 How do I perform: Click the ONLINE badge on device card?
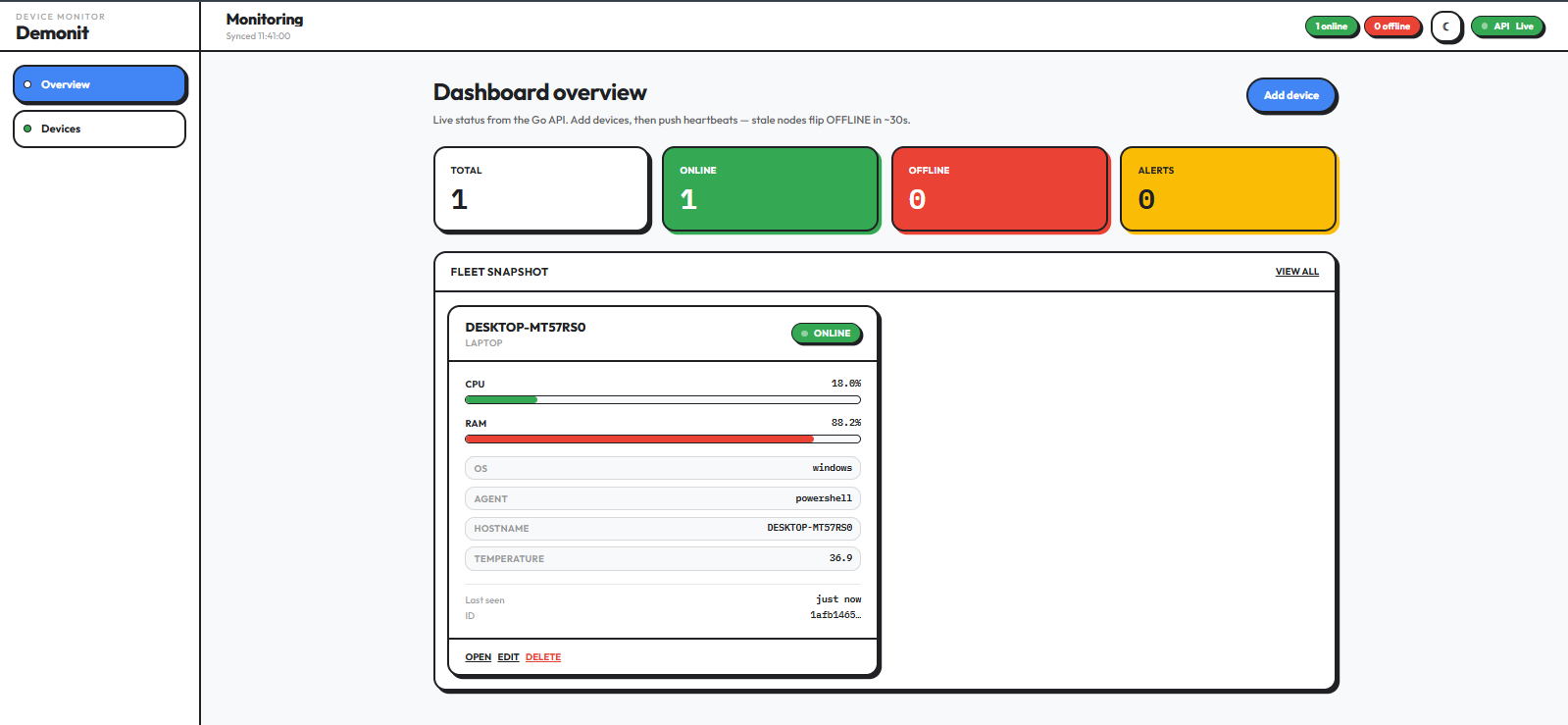827,334
